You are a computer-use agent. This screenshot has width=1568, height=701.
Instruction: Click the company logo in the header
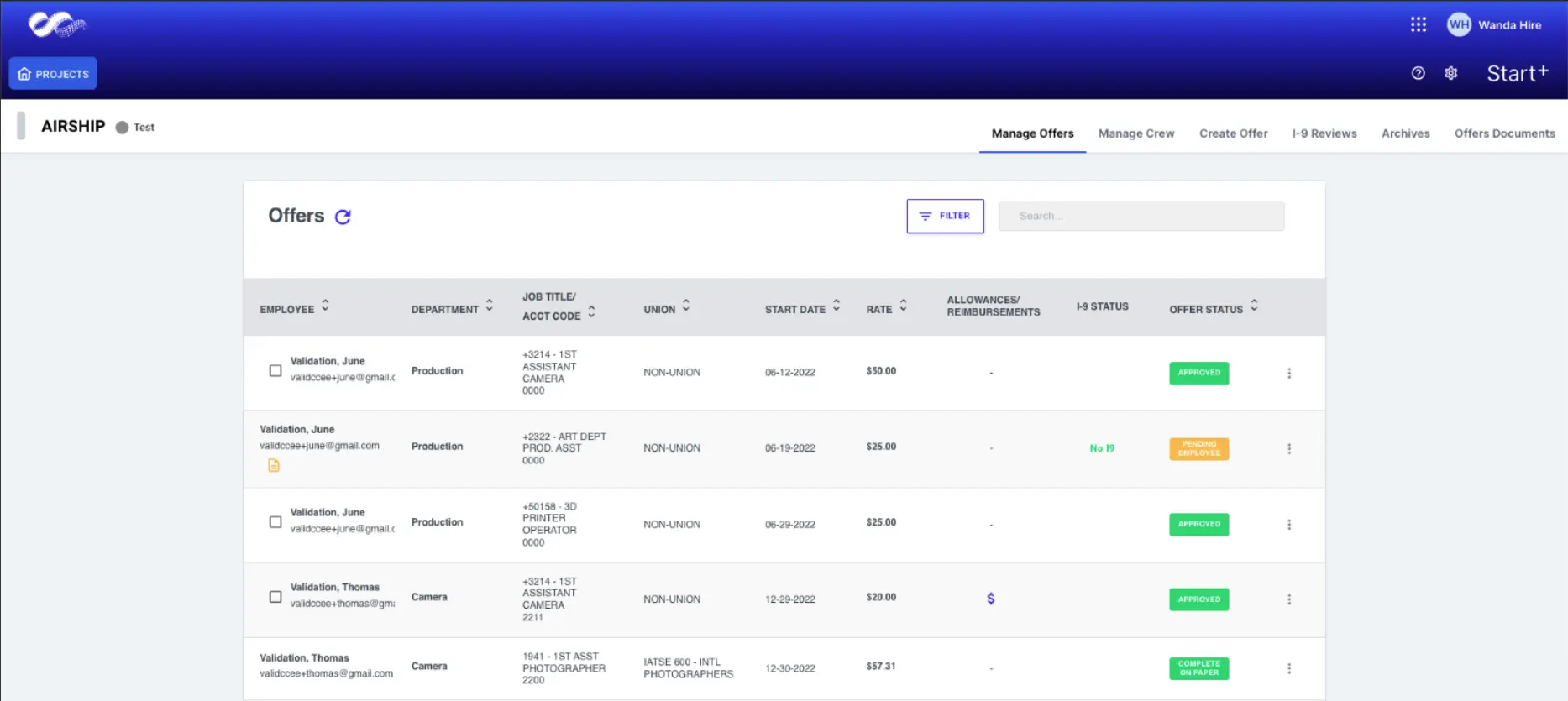[56, 25]
